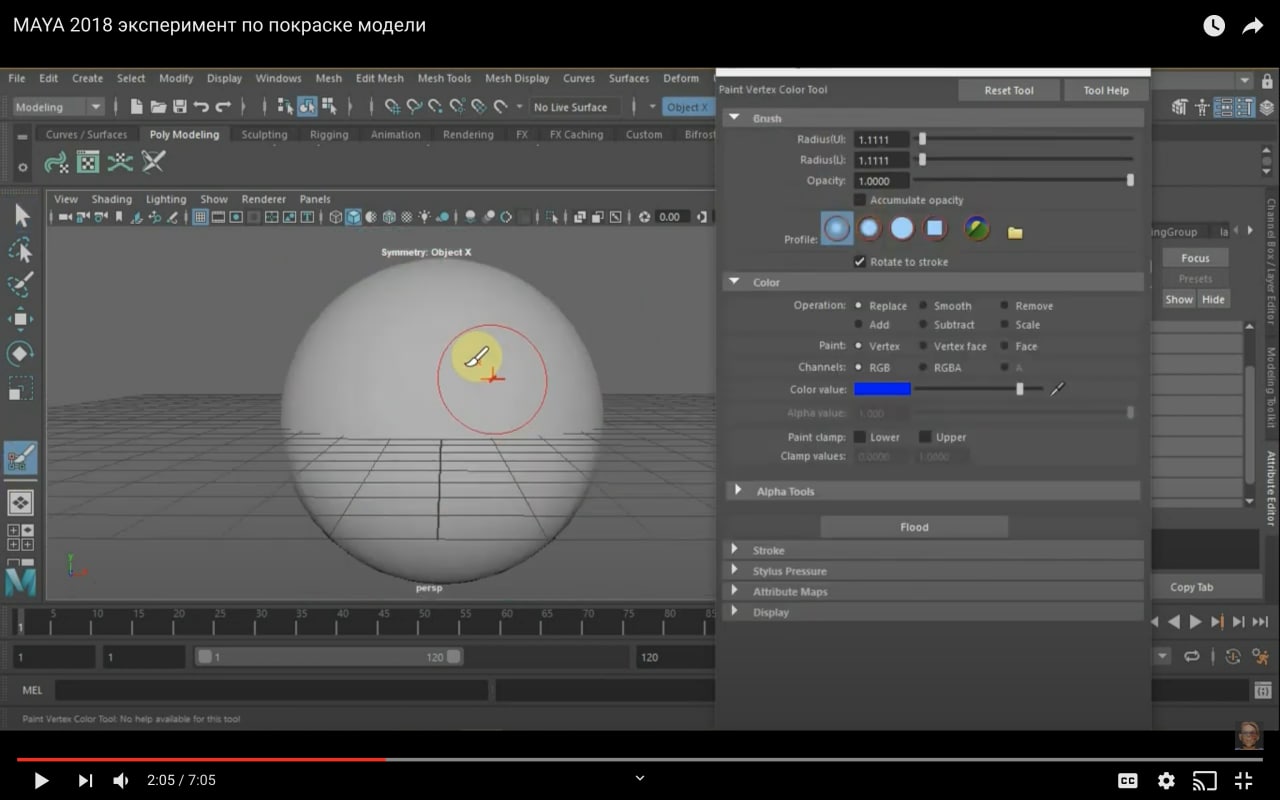Add video to Watch Later clock icon
The image size is (1280, 800).
click(1214, 26)
